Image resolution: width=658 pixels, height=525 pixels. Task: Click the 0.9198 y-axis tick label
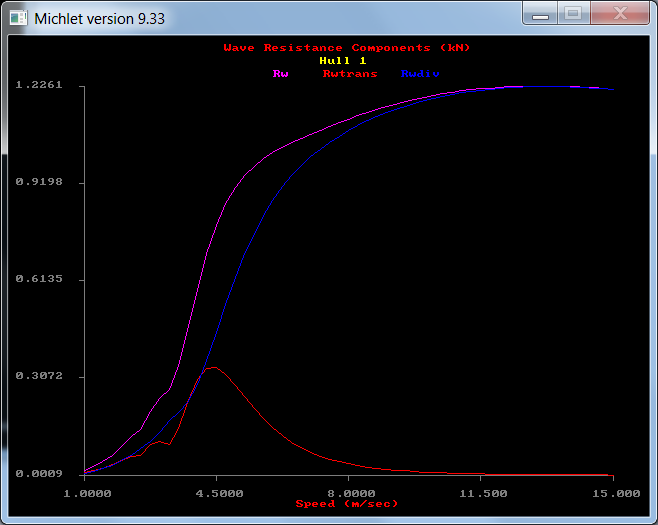39,182
